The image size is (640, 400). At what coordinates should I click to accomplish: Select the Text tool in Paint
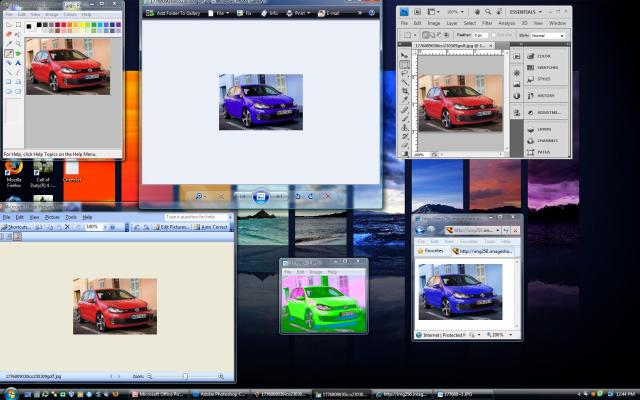[18, 63]
